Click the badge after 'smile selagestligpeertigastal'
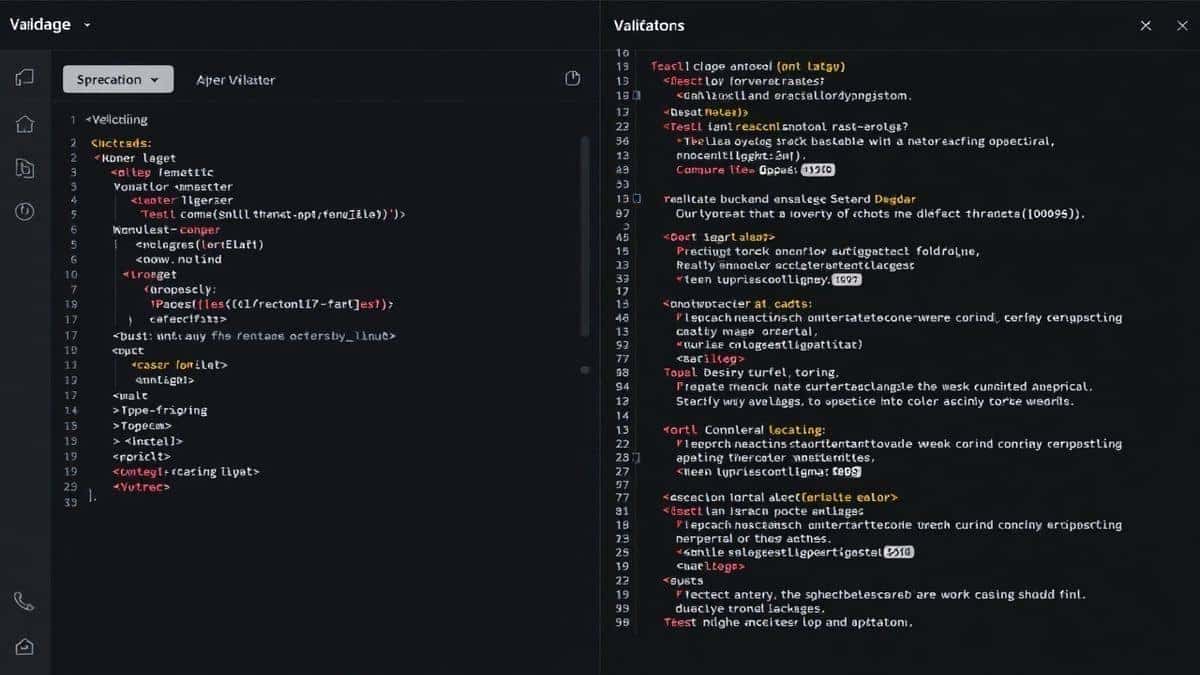This screenshot has height=675, width=1200. 899,551
